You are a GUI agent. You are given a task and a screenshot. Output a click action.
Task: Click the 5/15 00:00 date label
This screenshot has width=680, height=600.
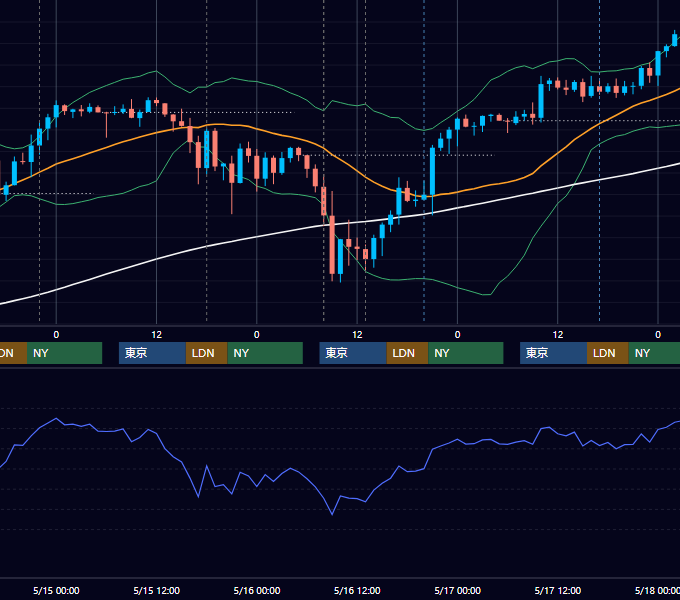pos(56,590)
